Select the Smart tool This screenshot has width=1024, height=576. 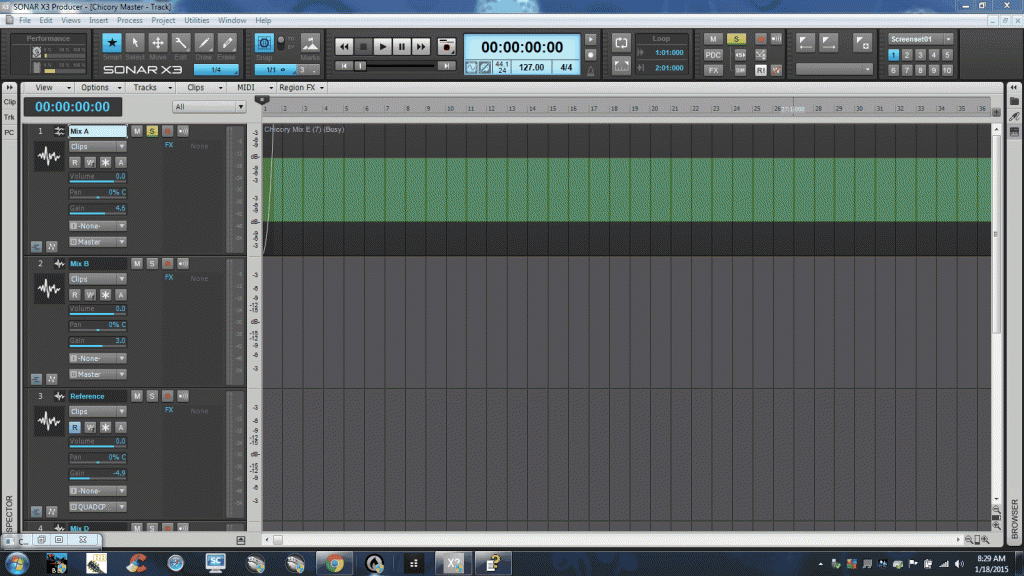click(x=112, y=44)
